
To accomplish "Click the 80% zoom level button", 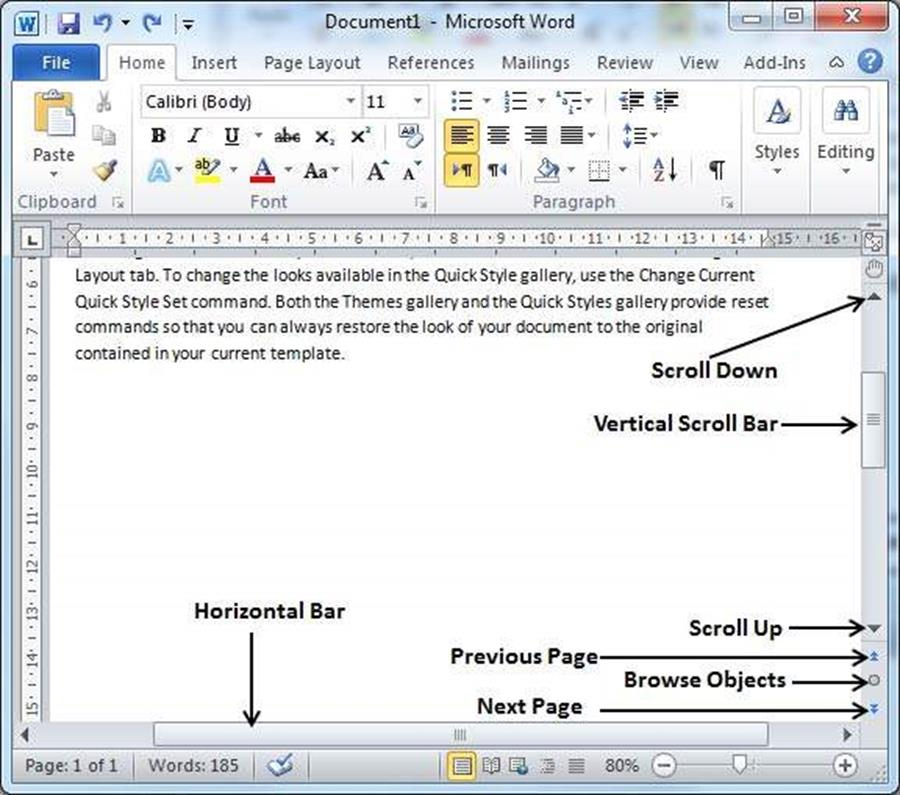I will [622, 765].
